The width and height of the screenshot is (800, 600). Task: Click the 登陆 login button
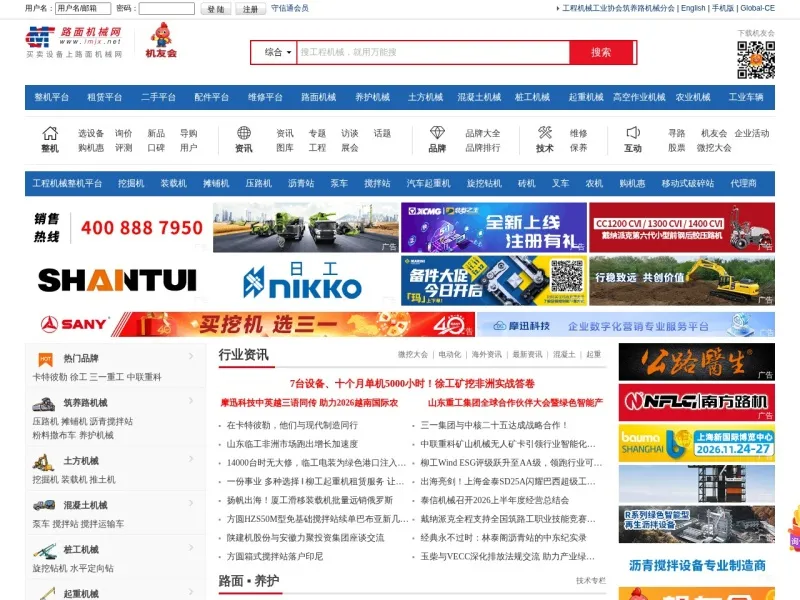click(216, 9)
